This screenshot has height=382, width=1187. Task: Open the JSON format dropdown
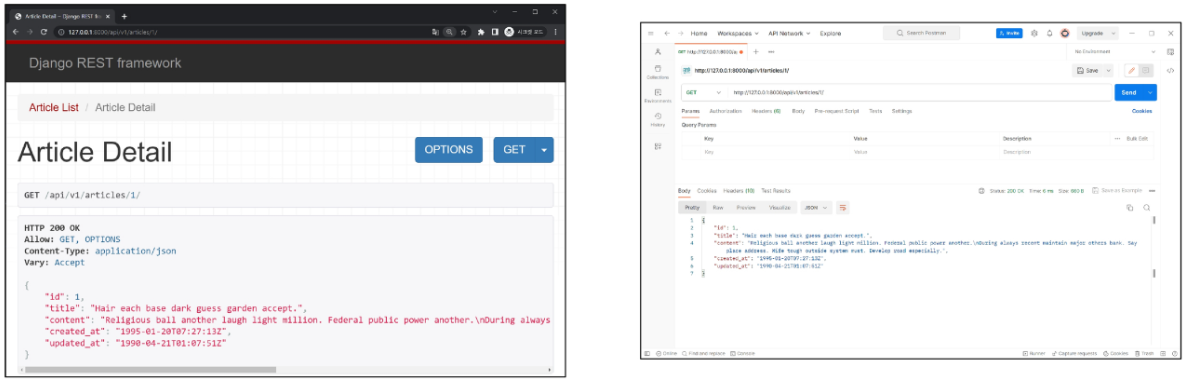pyautogui.click(x=816, y=207)
